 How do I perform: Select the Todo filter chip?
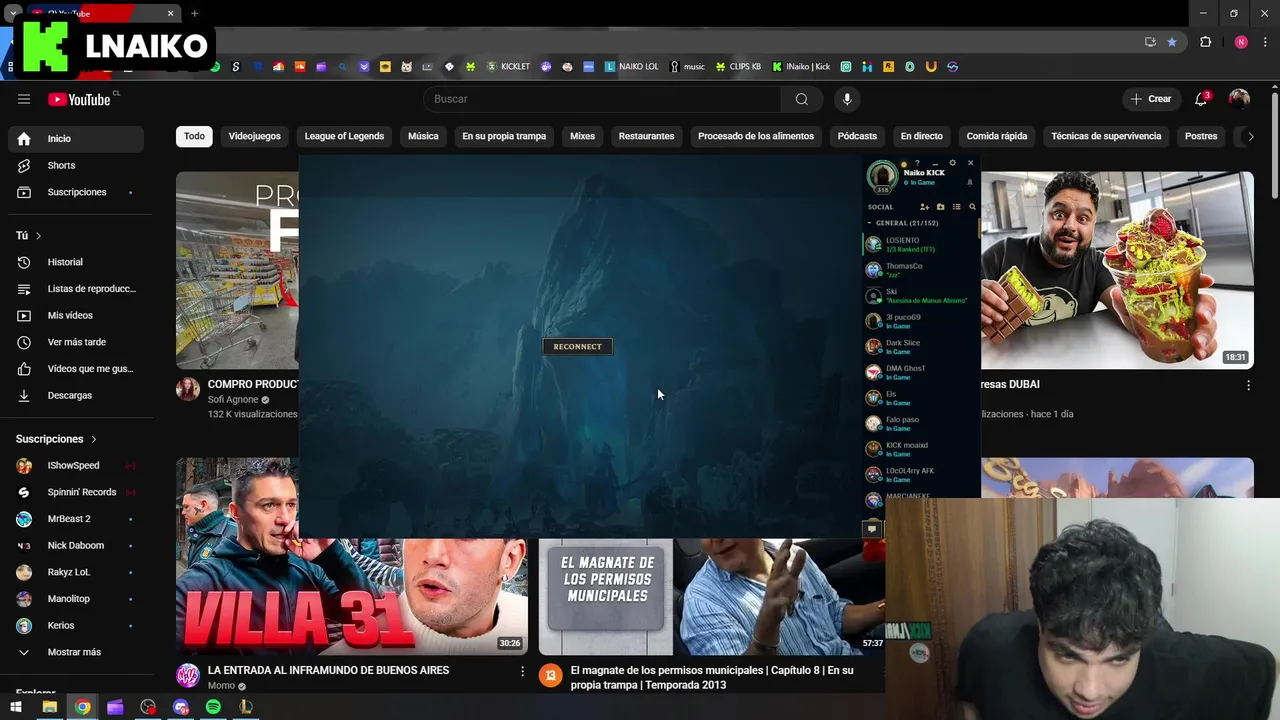[x=194, y=136]
